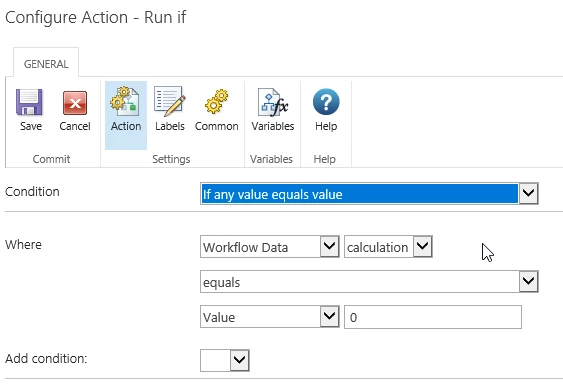Expand the Workflow Data source dropdown
This screenshot has width=563, height=391.
click(270, 247)
